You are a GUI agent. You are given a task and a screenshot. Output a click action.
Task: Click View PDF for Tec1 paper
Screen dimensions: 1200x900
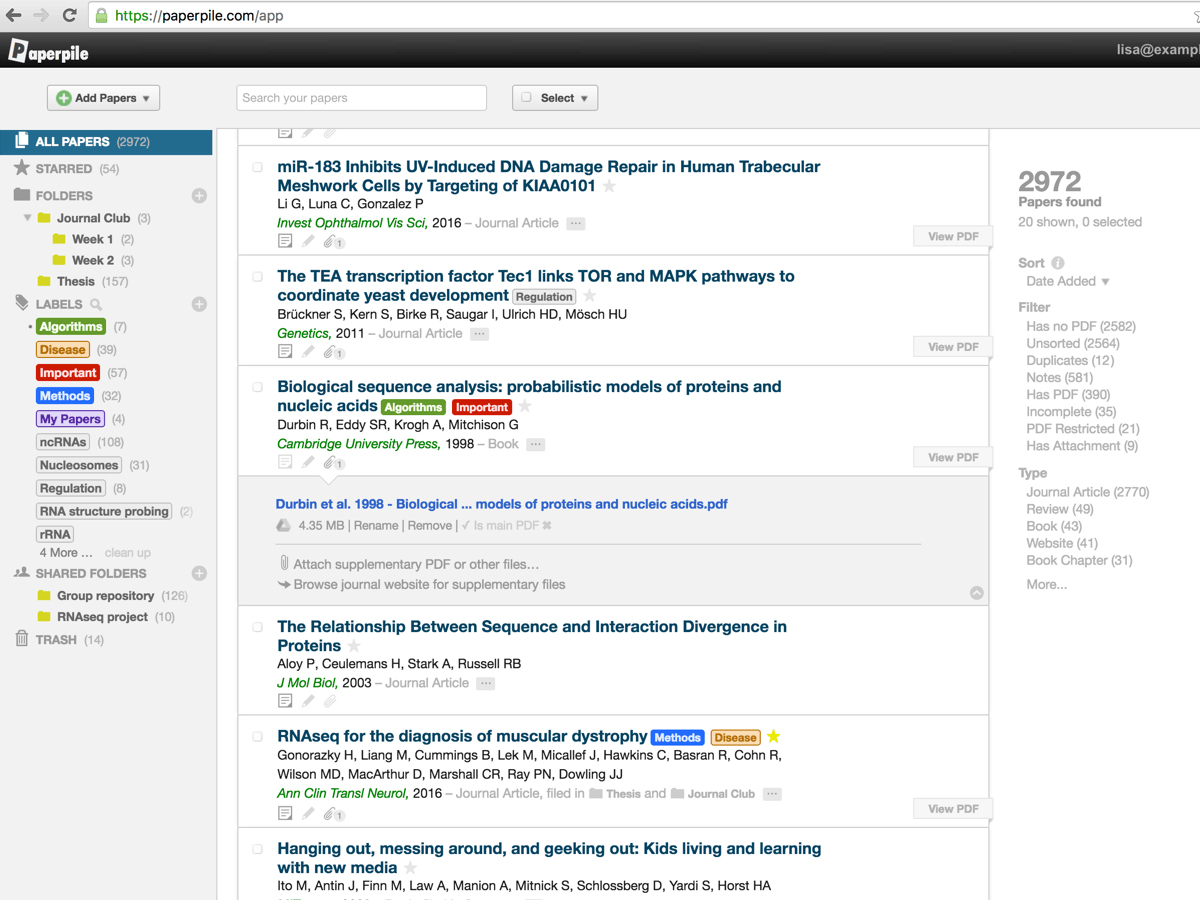(953, 347)
